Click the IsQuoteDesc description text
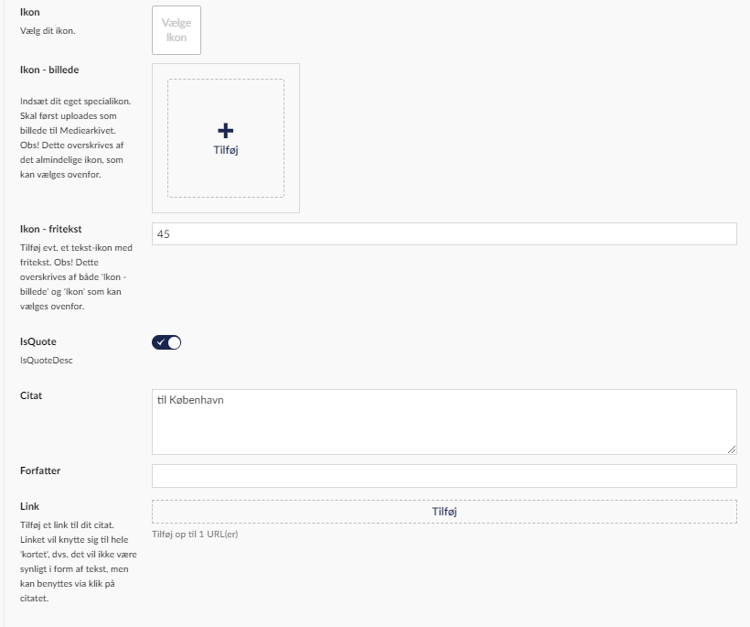This screenshot has height=627, width=750. pos(42,359)
